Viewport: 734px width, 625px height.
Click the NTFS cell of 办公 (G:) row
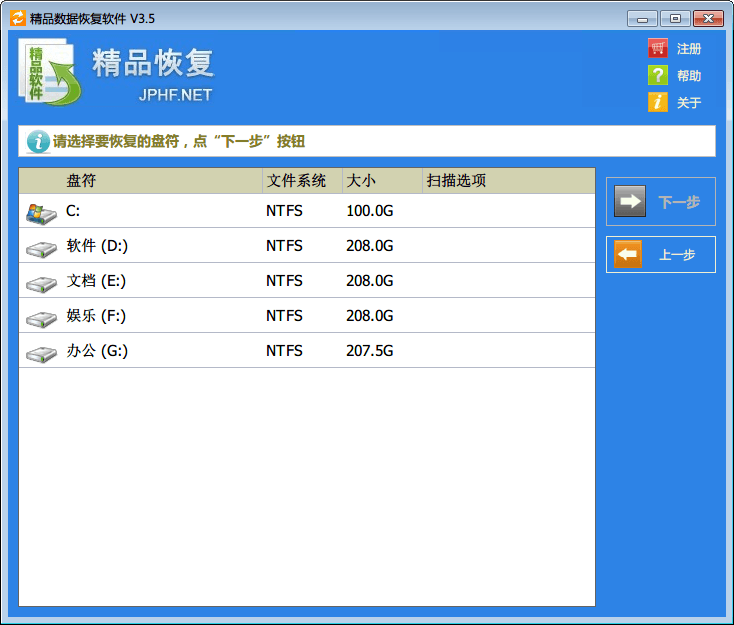click(284, 351)
